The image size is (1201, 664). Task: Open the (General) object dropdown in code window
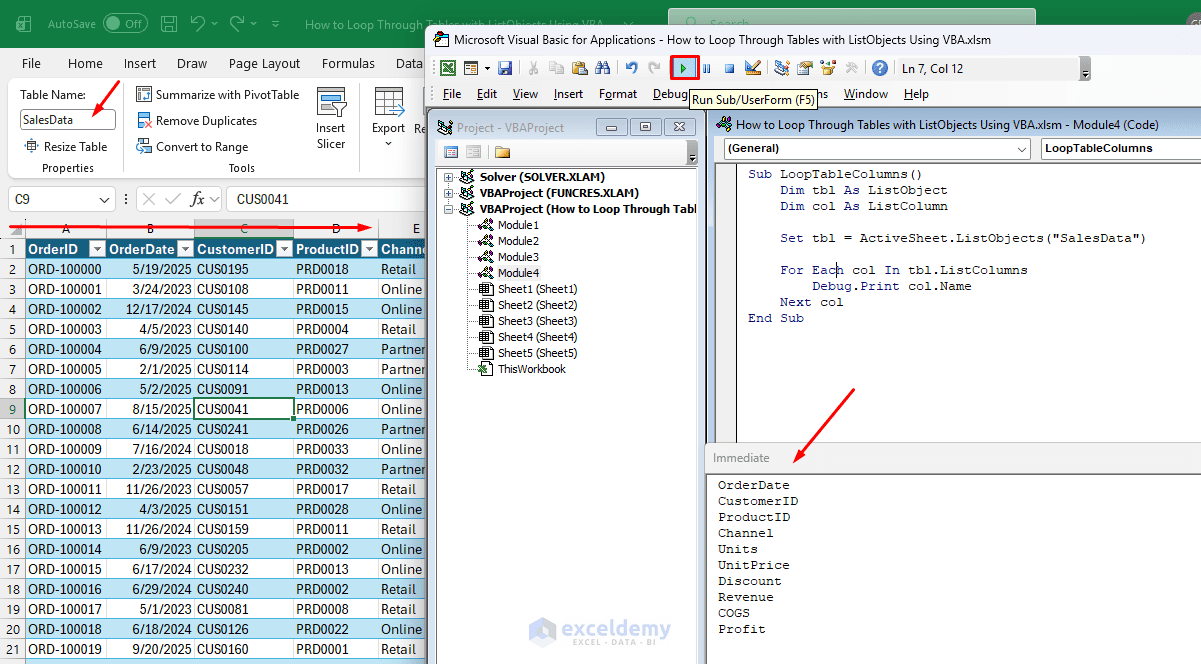click(x=1021, y=149)
